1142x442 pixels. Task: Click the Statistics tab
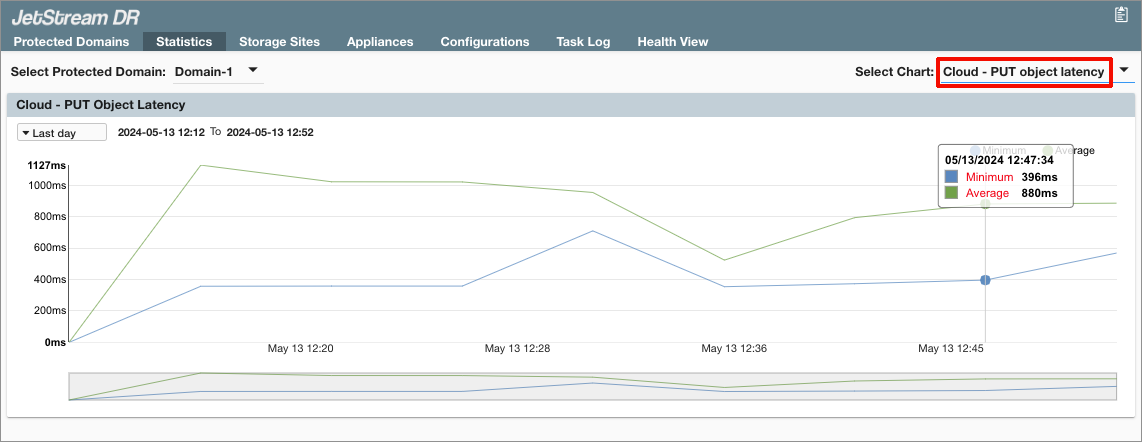(184, 42)
